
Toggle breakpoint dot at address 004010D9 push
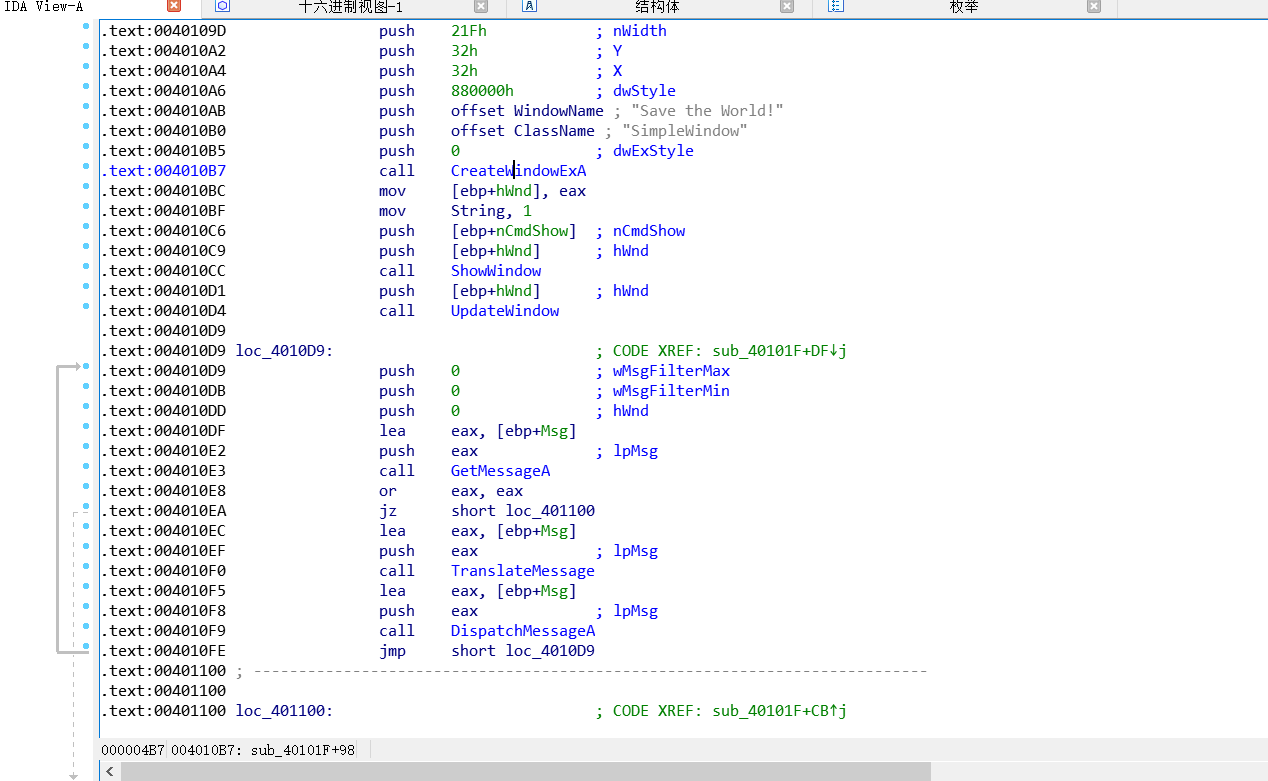(x=86, y=366)
